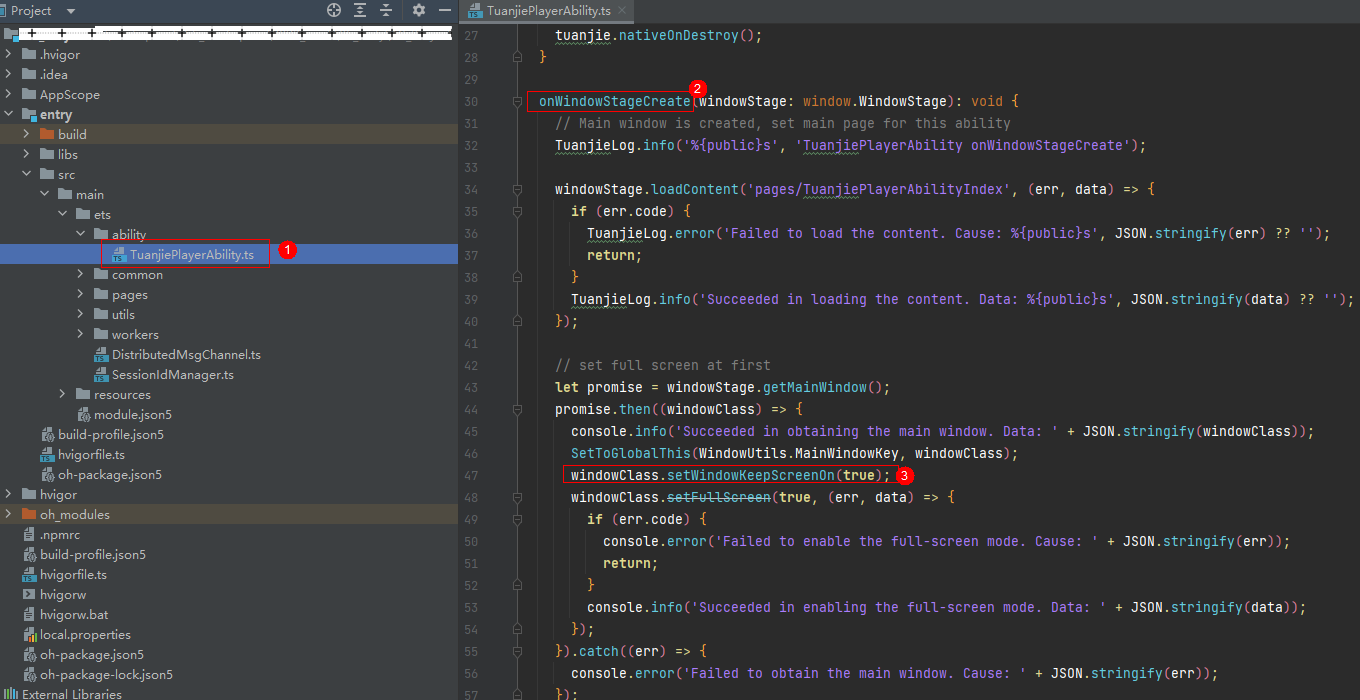Fold the onWindowStageCreate method at line 30

(x=518, y=102)
